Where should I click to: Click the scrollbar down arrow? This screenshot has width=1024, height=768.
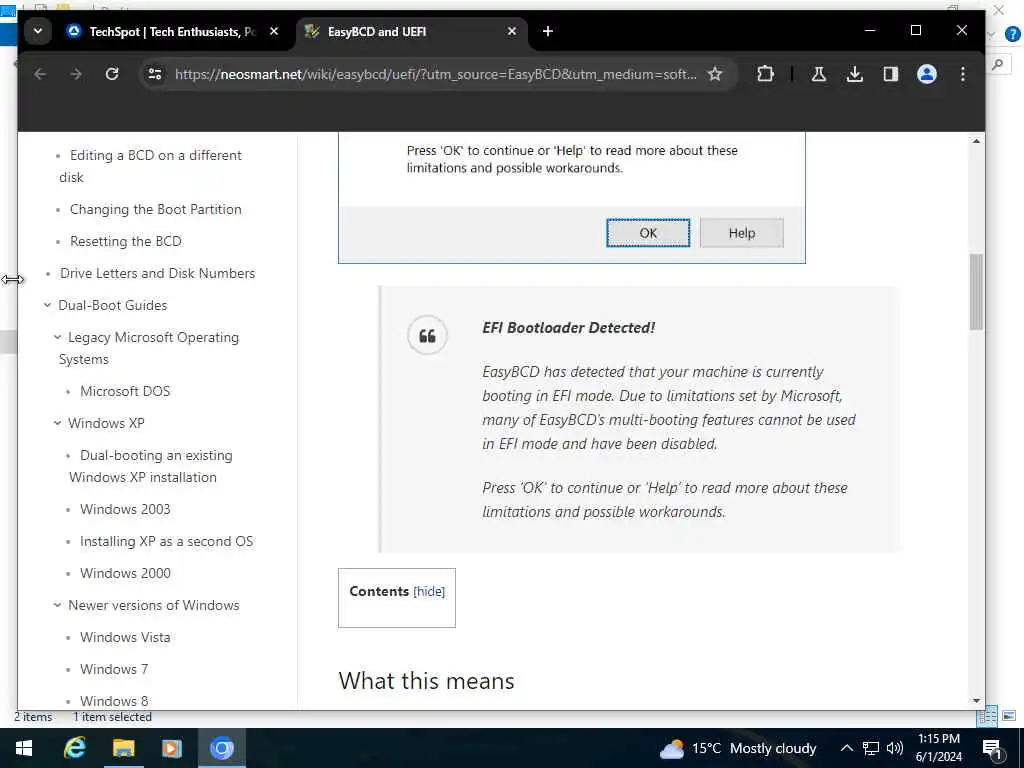(976, 701)
